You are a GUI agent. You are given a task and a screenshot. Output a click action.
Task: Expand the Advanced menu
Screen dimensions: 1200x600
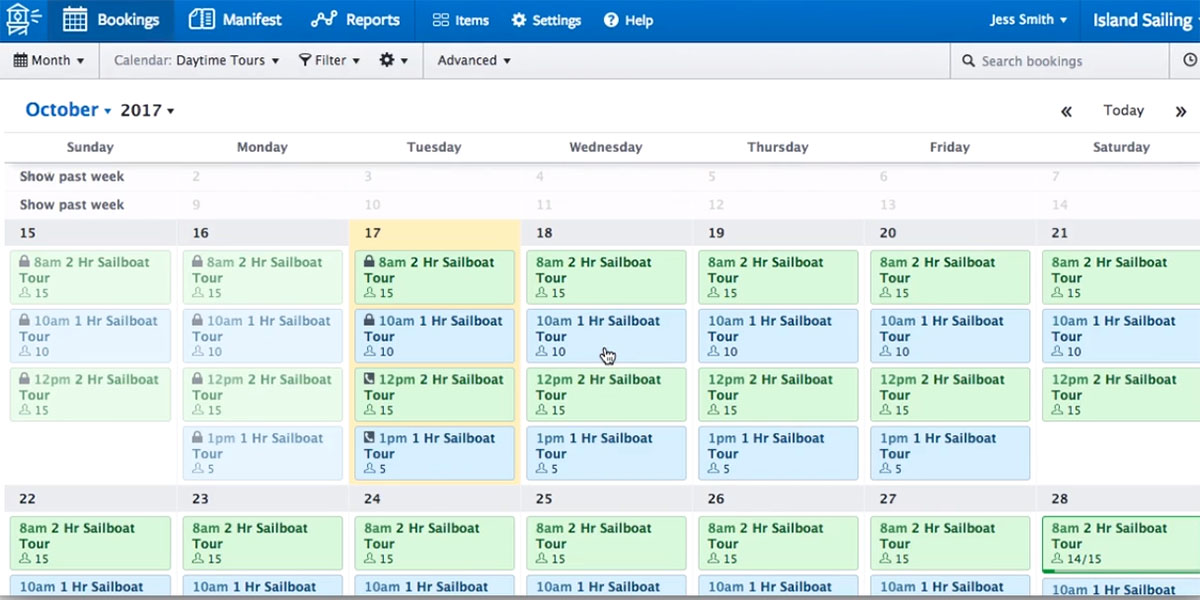474,61
